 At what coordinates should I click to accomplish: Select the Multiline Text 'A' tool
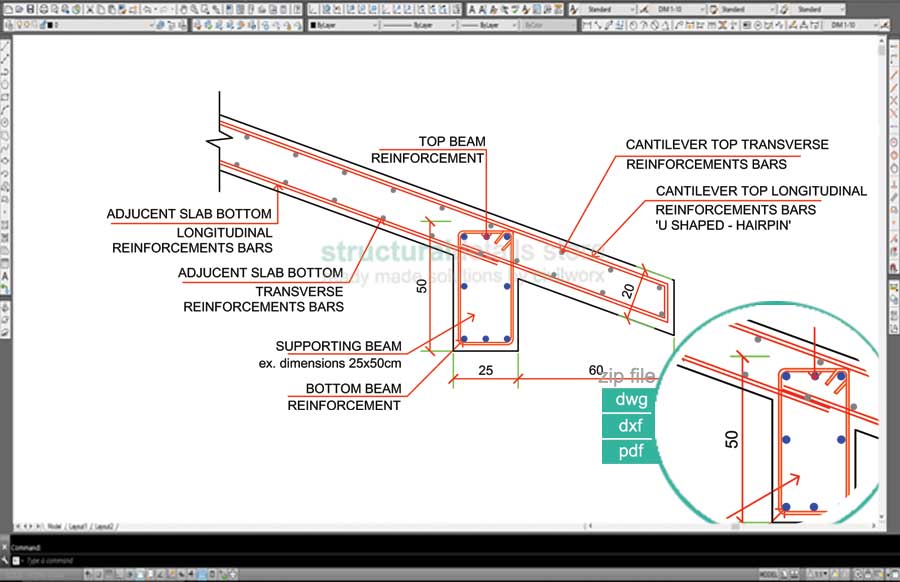(6, 275)
